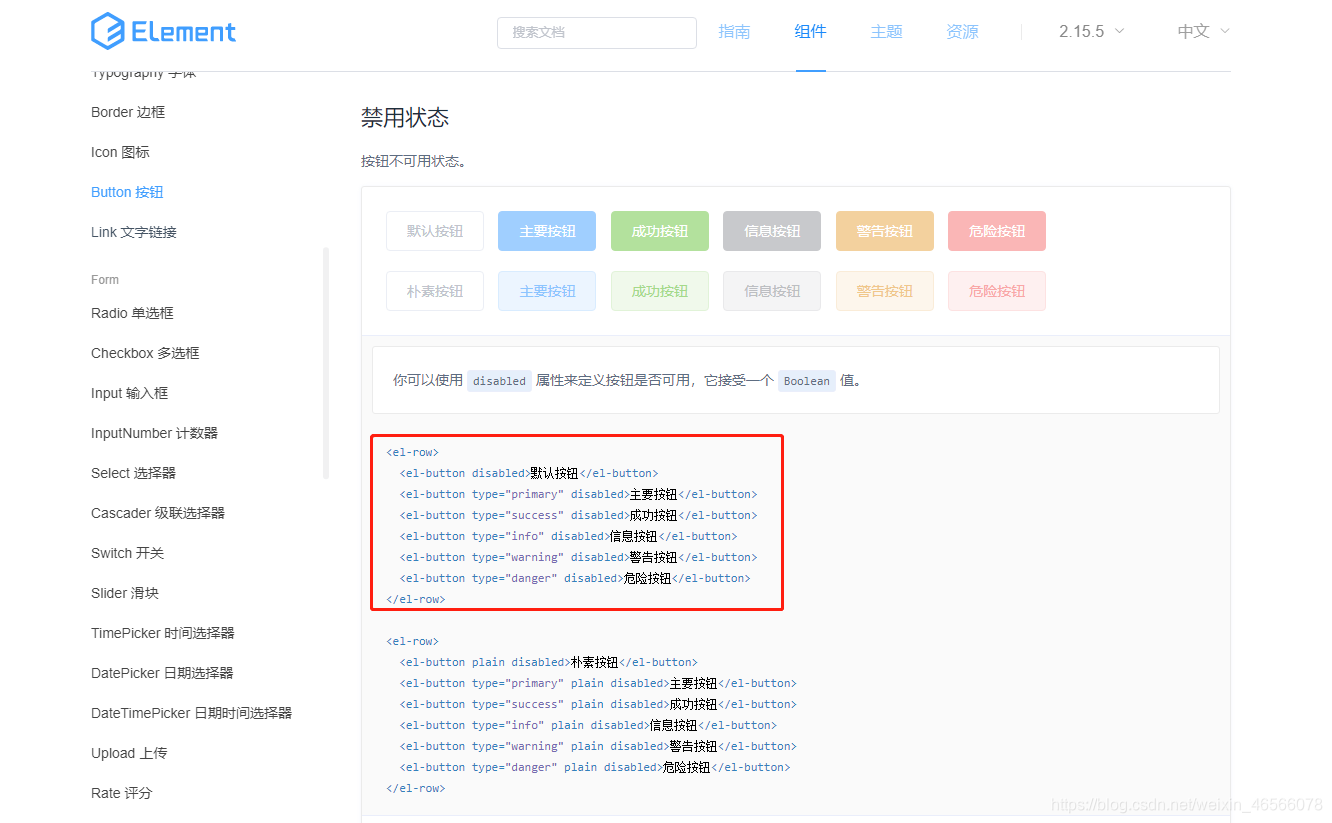Viewport: 1332px width, 823px height.
Task: Open DateTimePicker 日期时间选择器 sidebar item
Action: point(192,713)
